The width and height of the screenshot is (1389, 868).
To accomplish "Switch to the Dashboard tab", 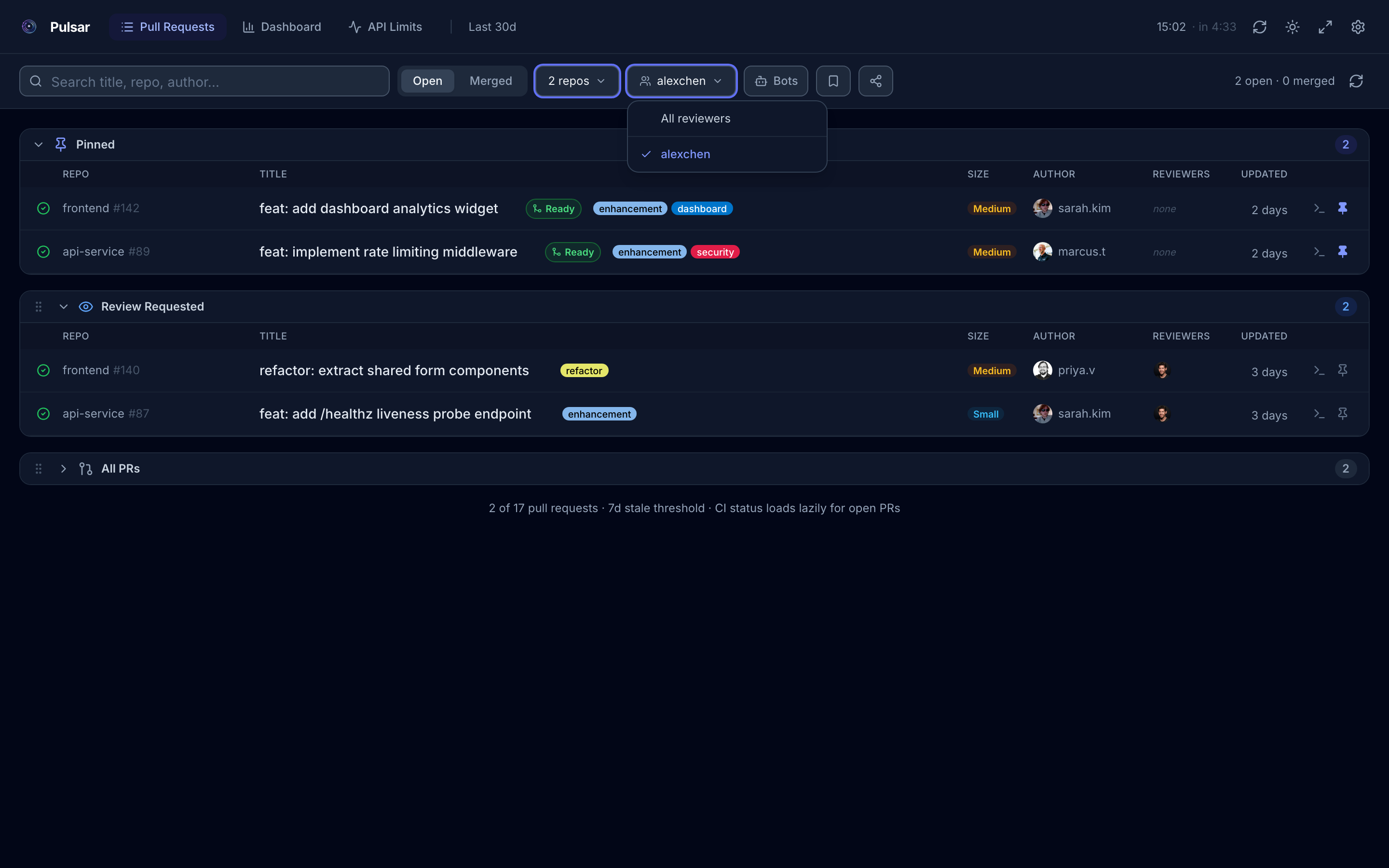I will [282, 27].
